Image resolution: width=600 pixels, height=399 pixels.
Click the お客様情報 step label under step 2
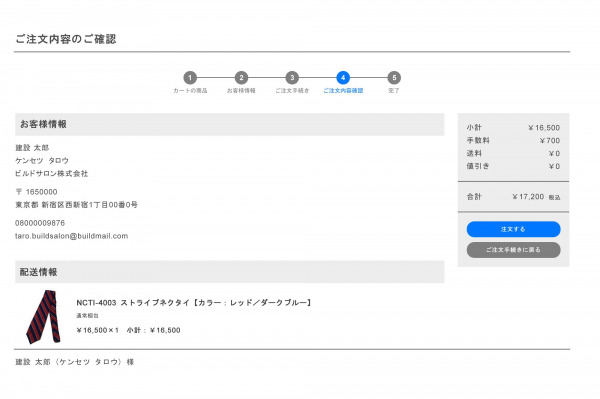pos(241,91)
